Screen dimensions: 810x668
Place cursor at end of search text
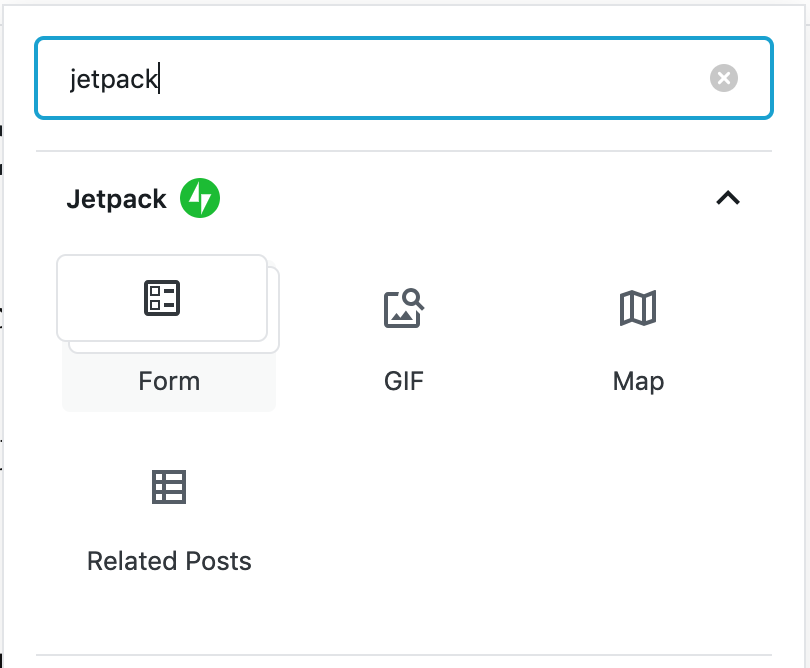tap(160, 79)
